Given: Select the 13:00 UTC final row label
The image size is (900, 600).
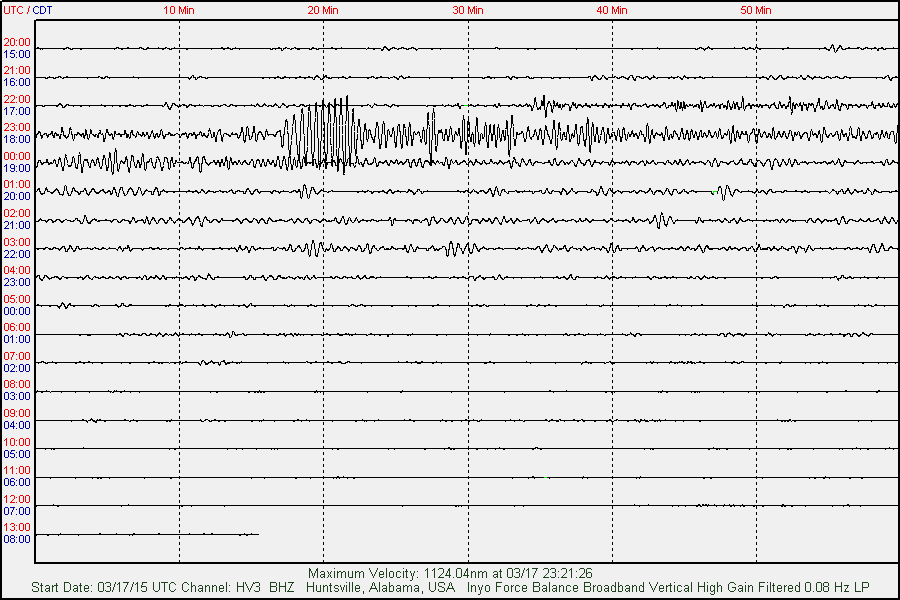Looking at the screenshot, I should [17, 527].
